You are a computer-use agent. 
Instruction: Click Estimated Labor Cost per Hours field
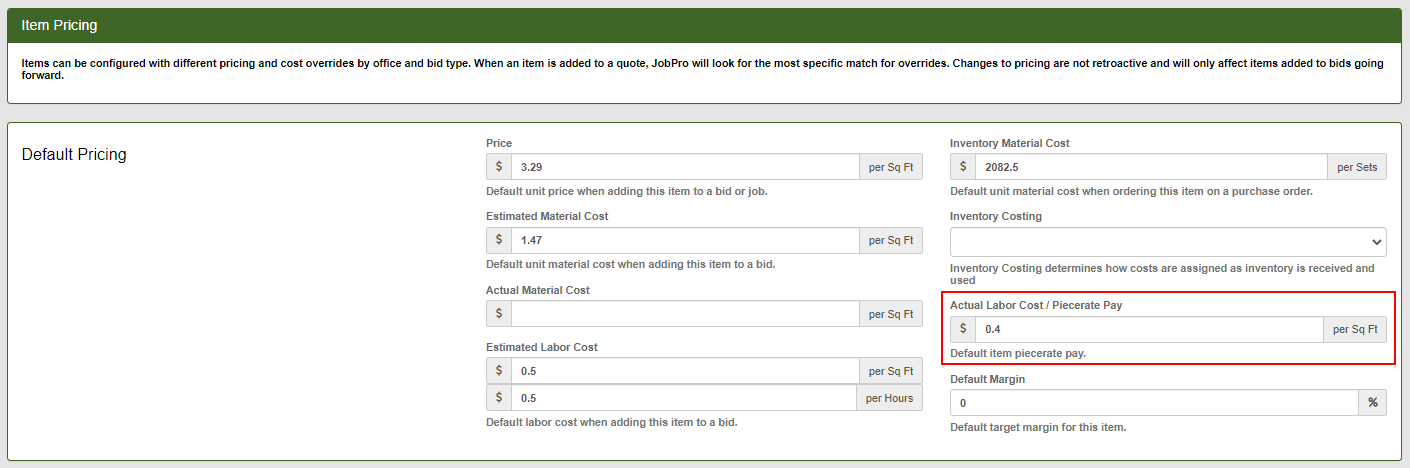click(684, 398)
